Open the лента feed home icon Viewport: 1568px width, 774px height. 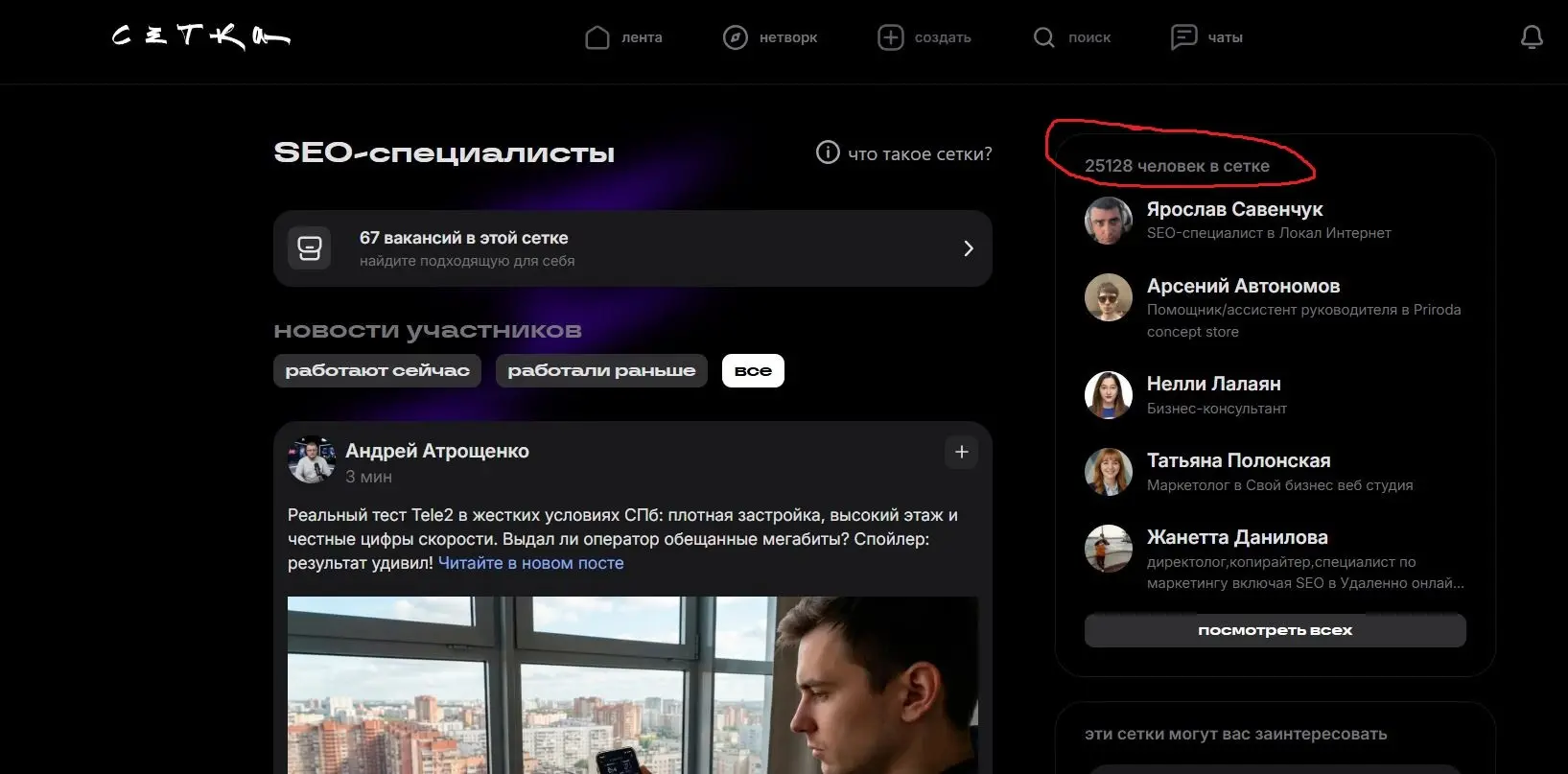[x=597, y=37]
